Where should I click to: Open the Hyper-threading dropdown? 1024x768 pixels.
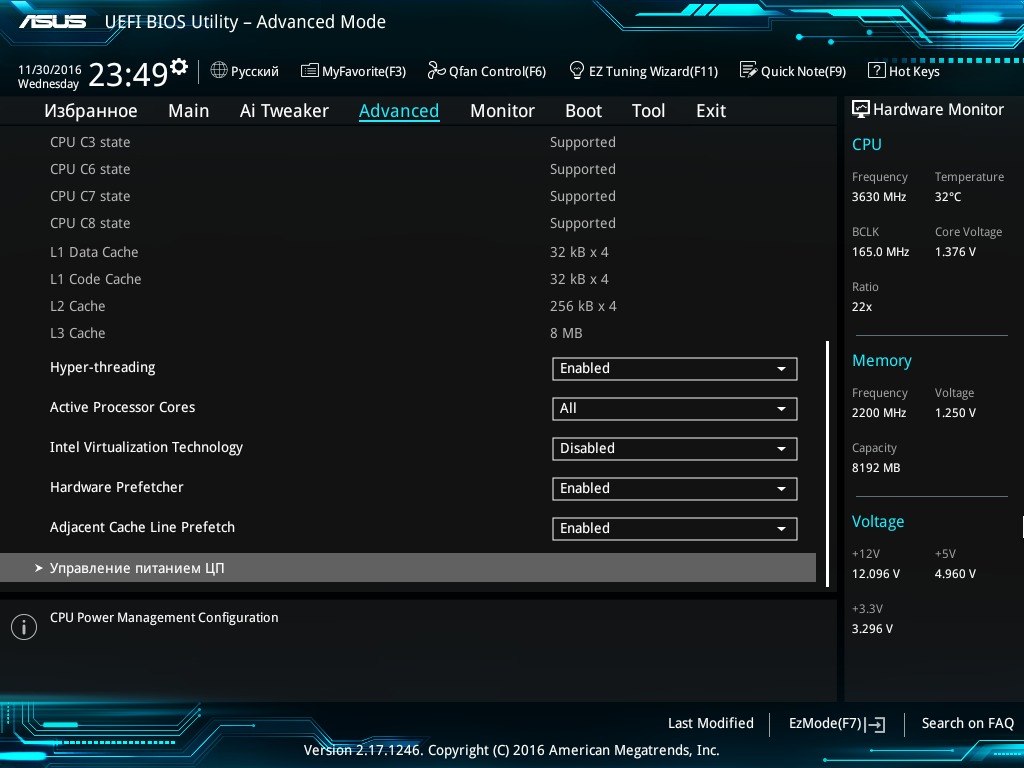point(675,368)
